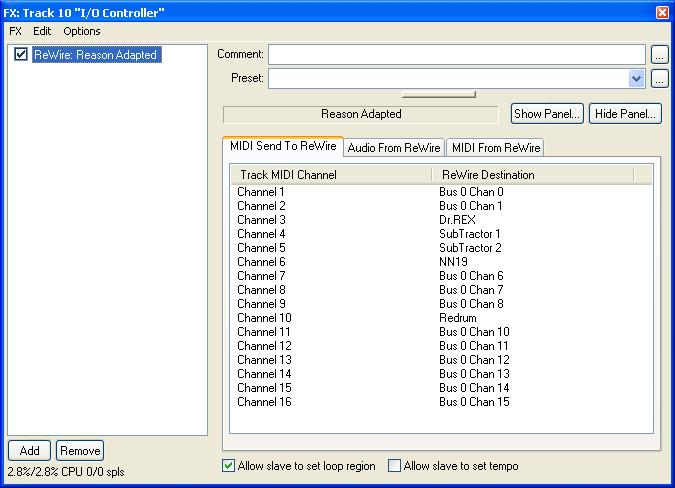Select the Channel 6 row
The width and height of the screenshot is (675, 488).
(441, 262)
